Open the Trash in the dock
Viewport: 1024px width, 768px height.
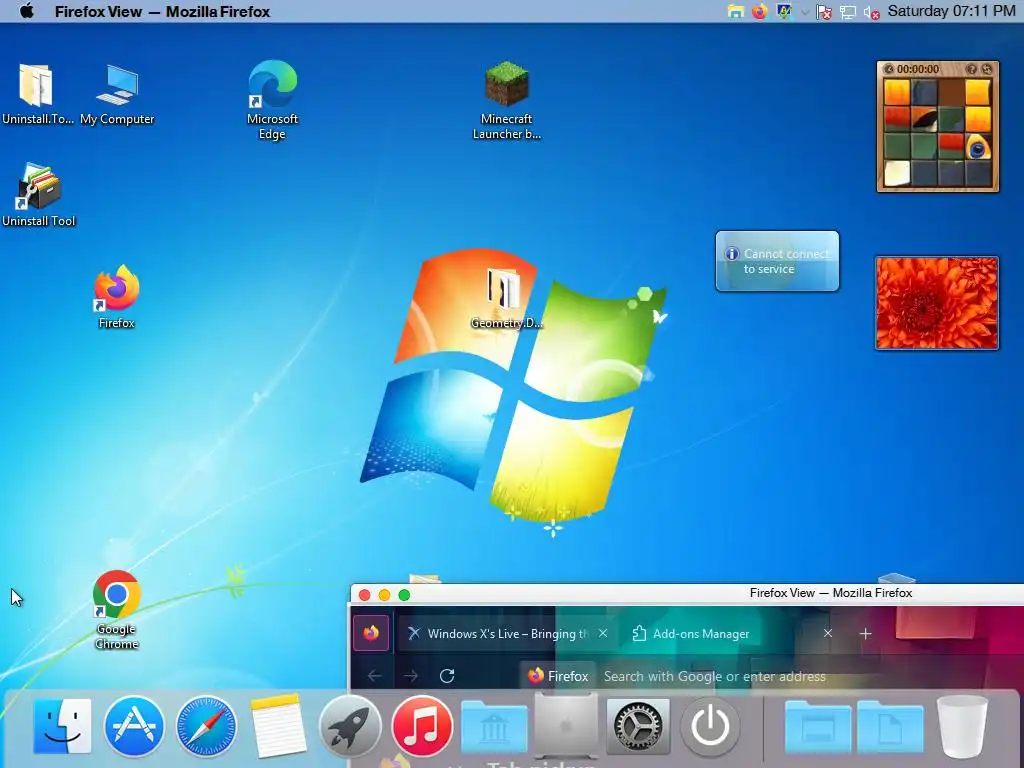click(x=962, y=726)
